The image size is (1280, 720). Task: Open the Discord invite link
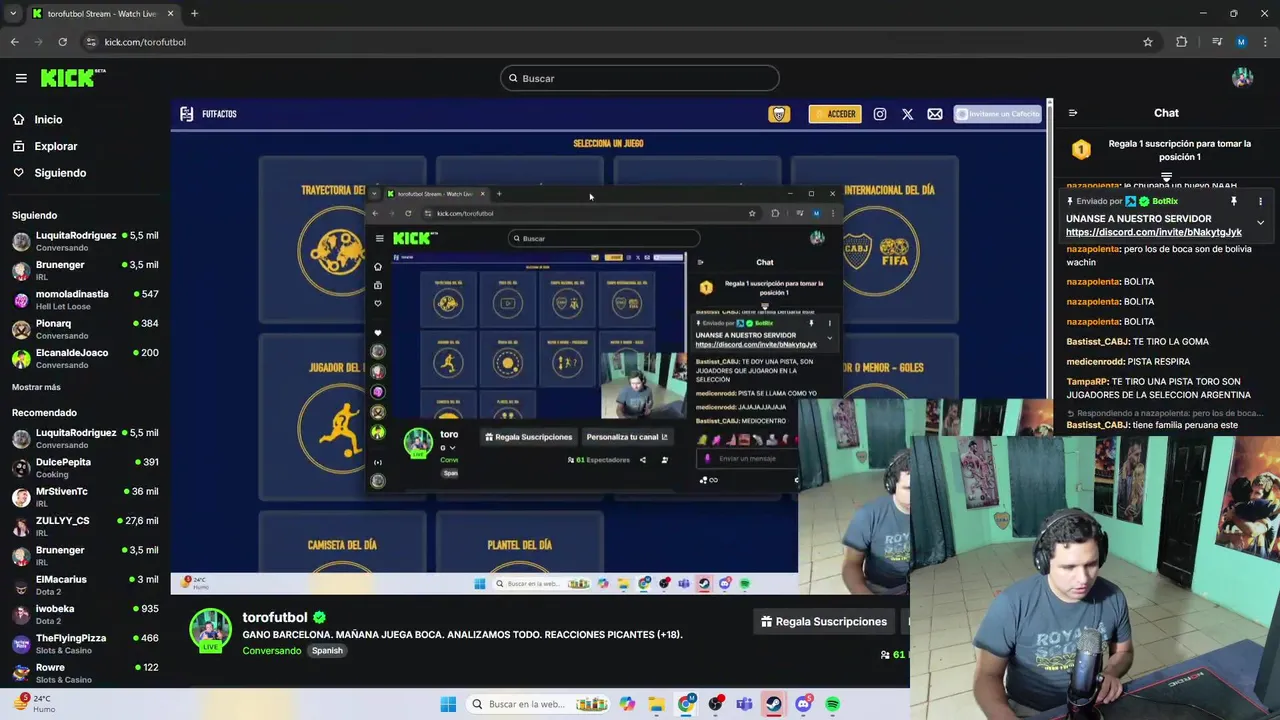(x=1154, y=232)
